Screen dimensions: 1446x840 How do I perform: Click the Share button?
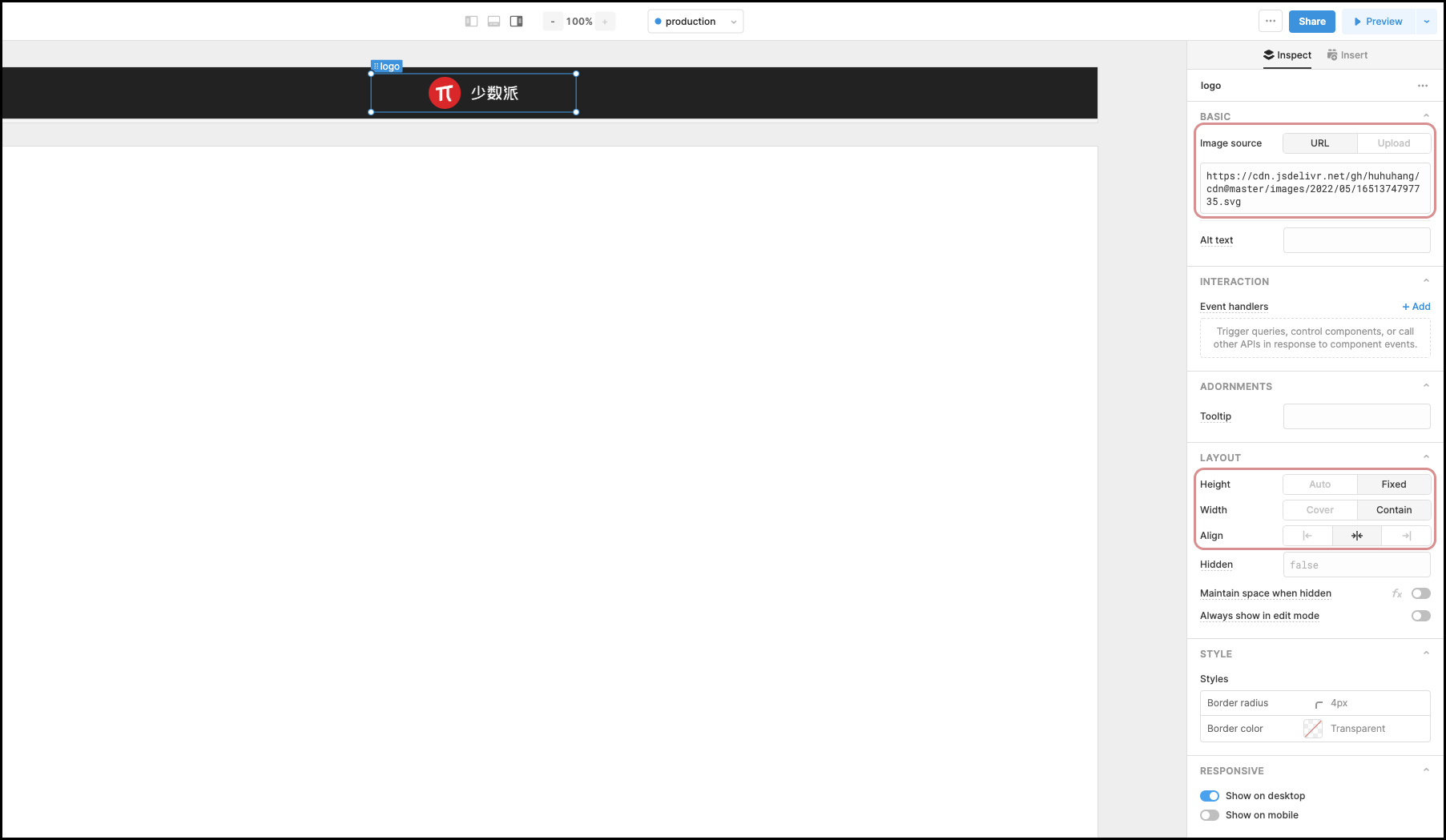1312,22
